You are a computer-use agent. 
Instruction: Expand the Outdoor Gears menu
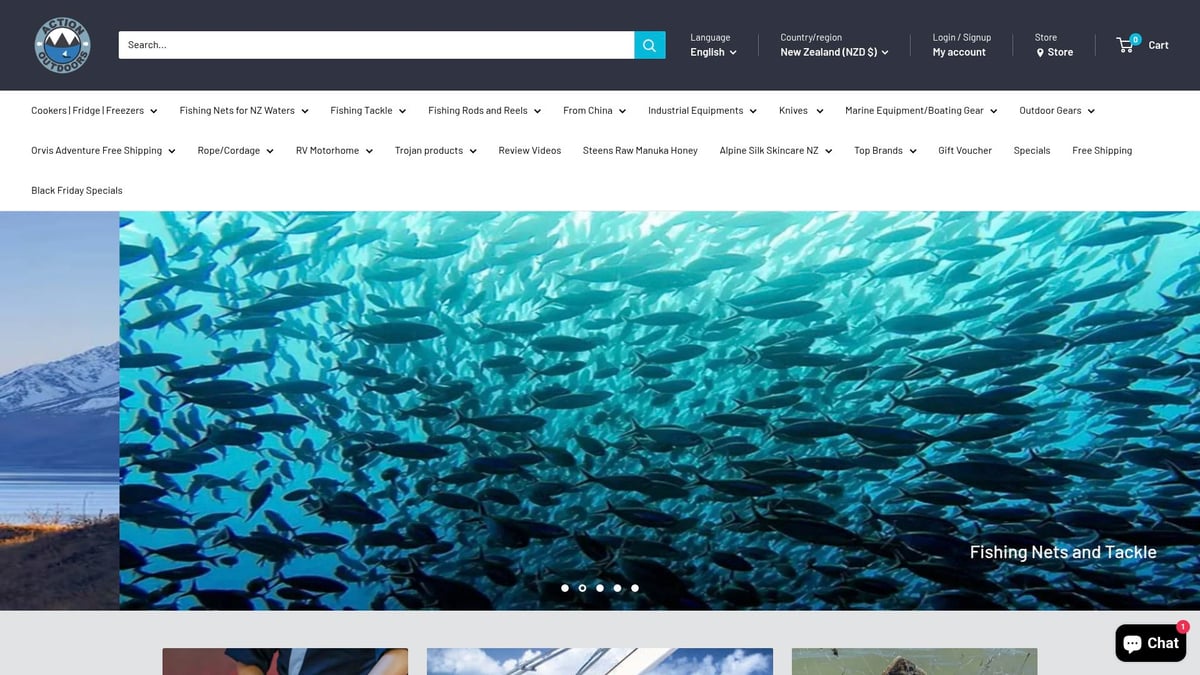click(x=1056, y=110)
